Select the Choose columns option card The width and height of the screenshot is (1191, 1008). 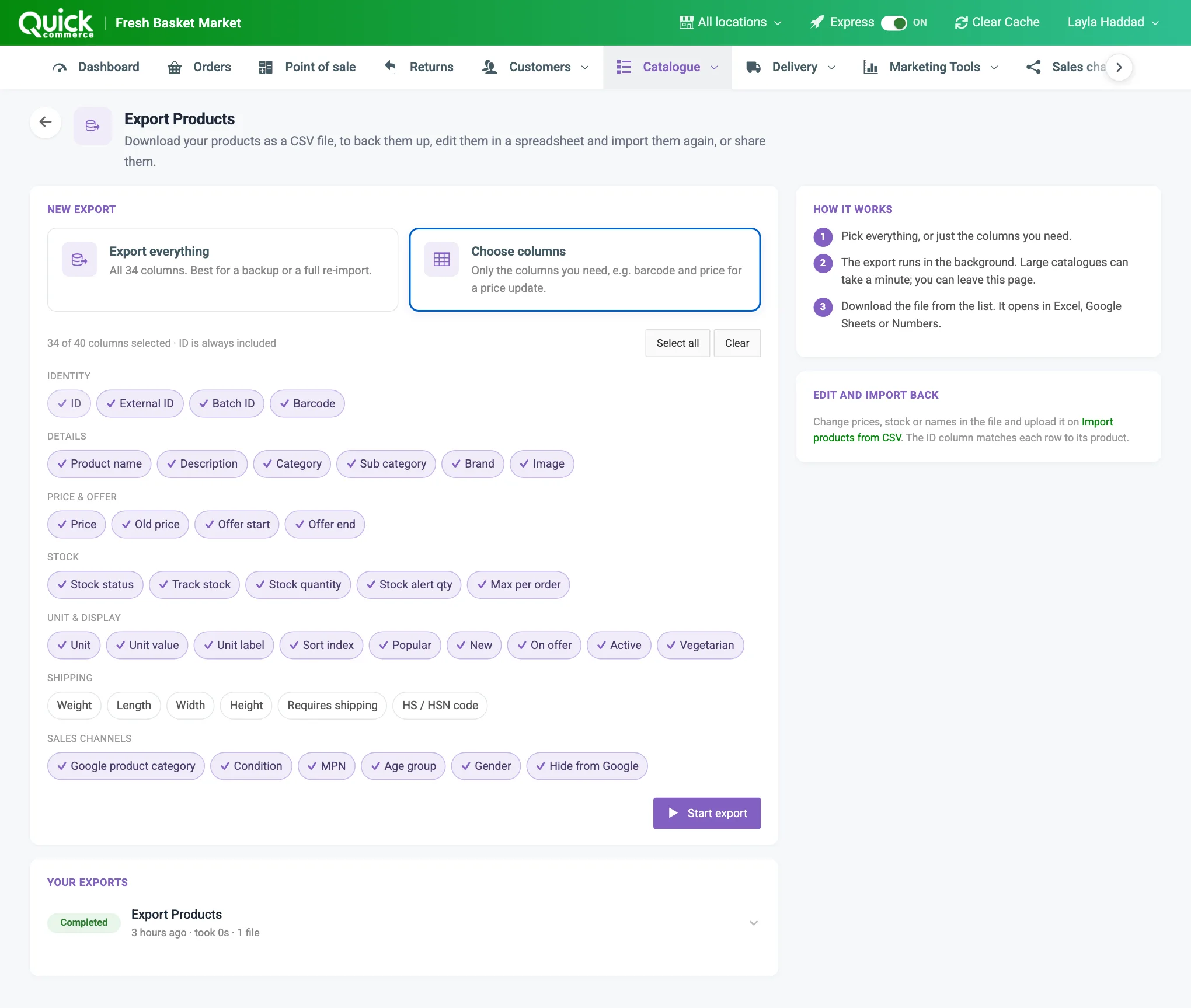(x=585, y=270)
